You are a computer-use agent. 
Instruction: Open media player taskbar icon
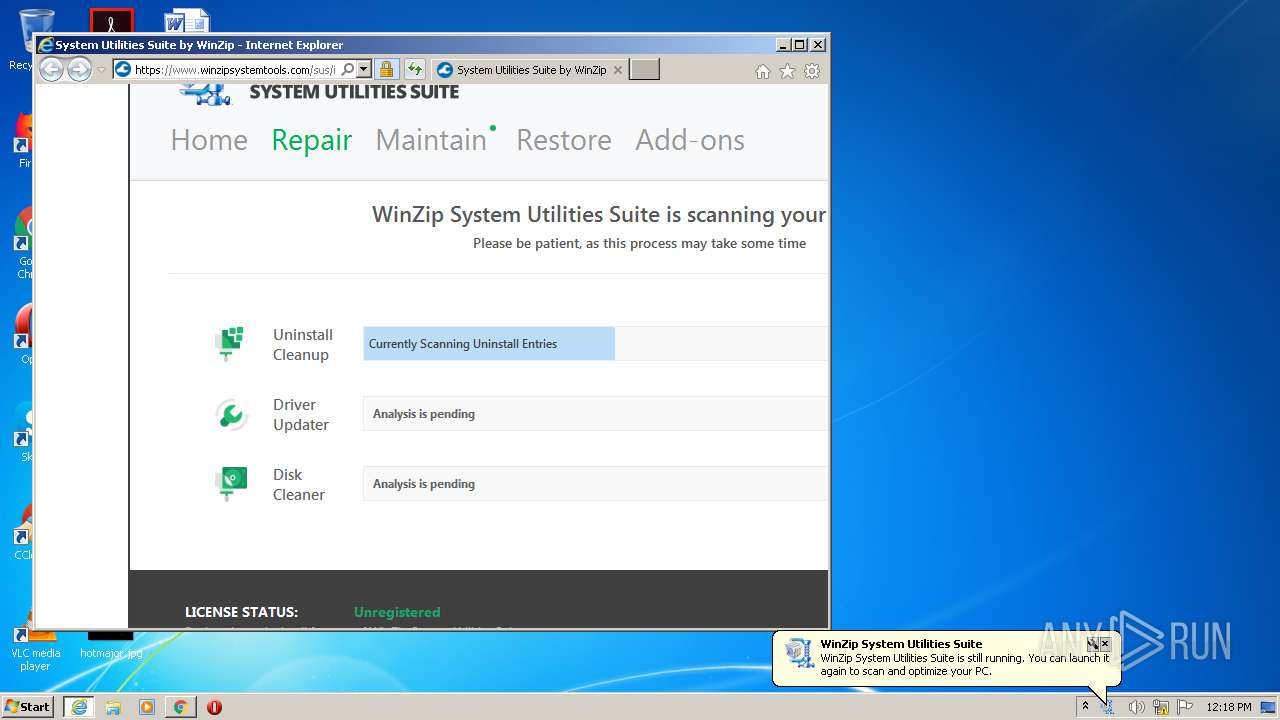pyautogui.click(x=147, y=707)
